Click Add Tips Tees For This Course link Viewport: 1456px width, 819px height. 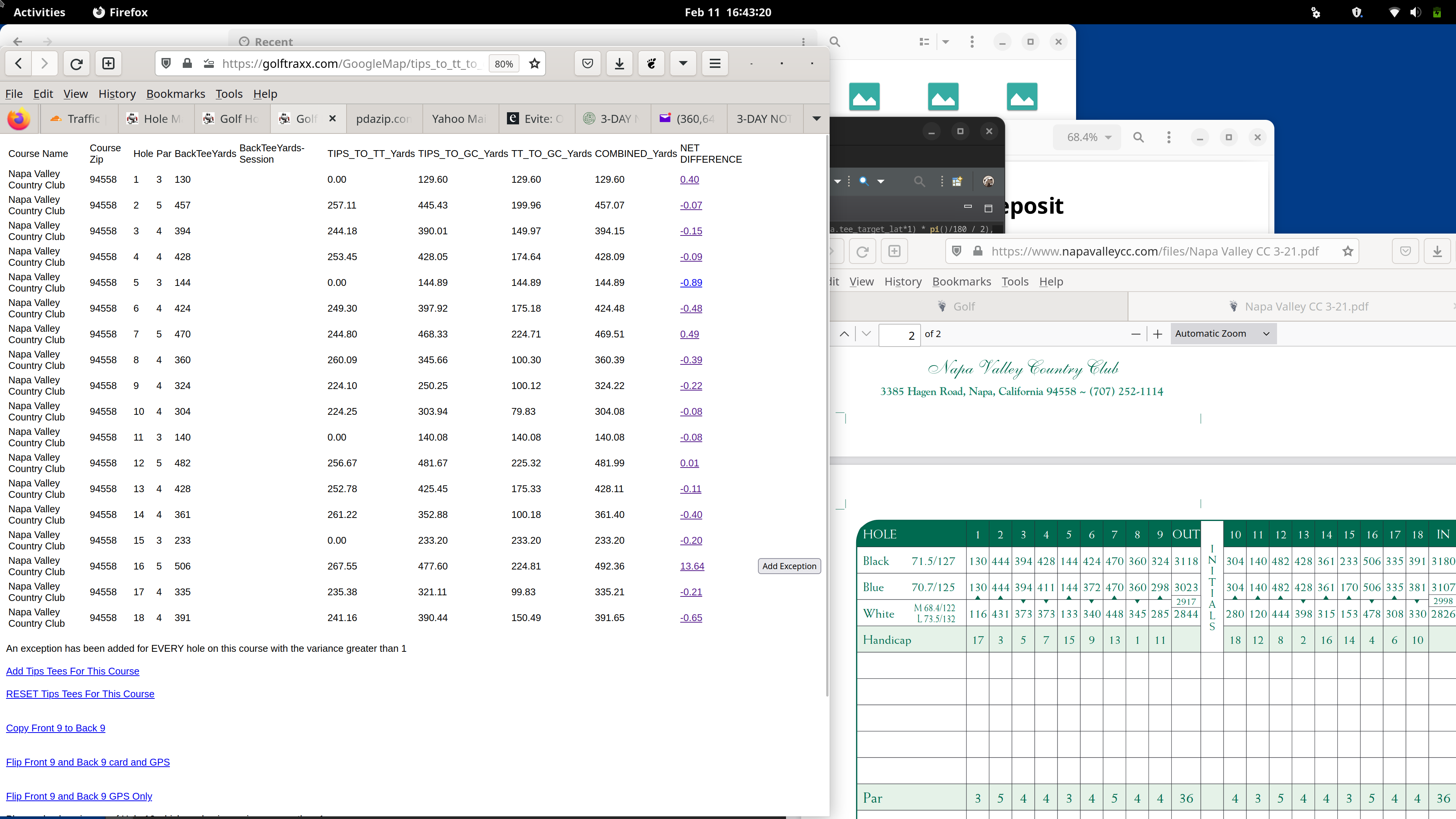[x=72, y=672]
